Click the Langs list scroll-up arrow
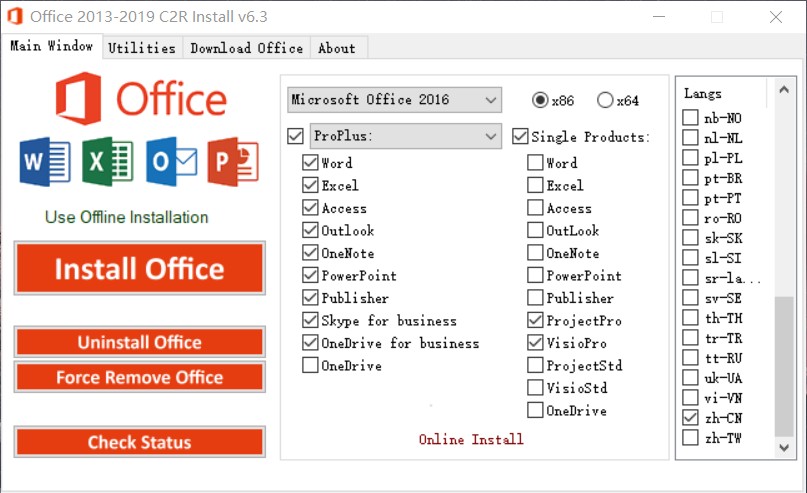 (x=784, y=90)
